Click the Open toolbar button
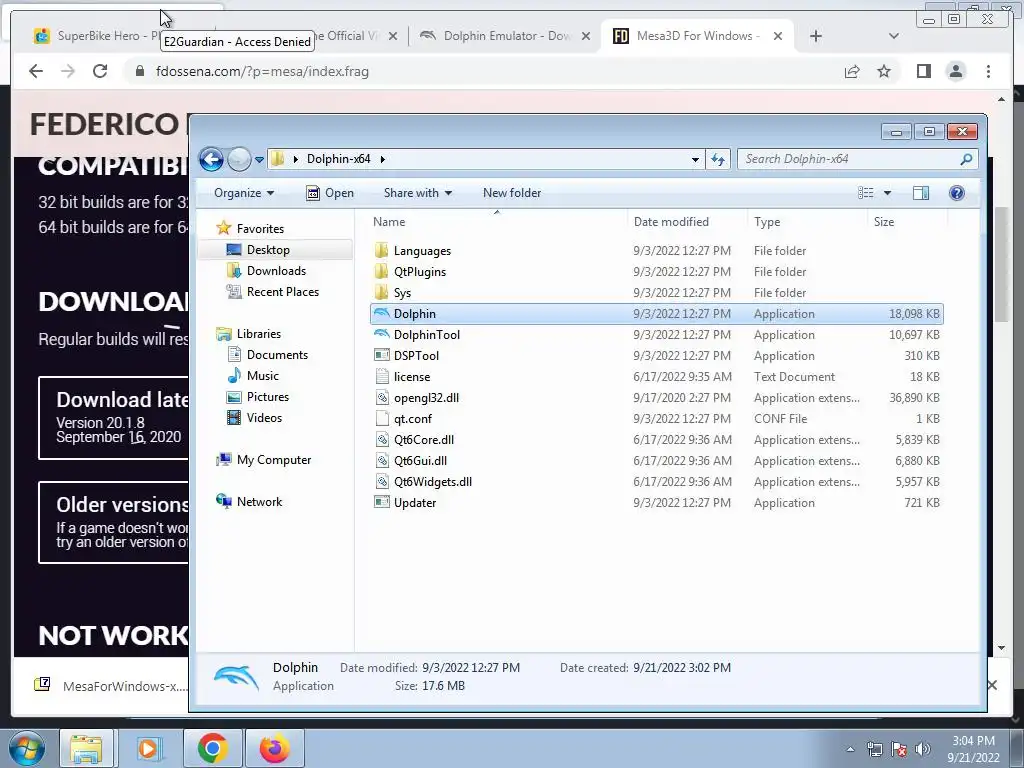Viewport: 1024px width, 768px height. point(330,193)
